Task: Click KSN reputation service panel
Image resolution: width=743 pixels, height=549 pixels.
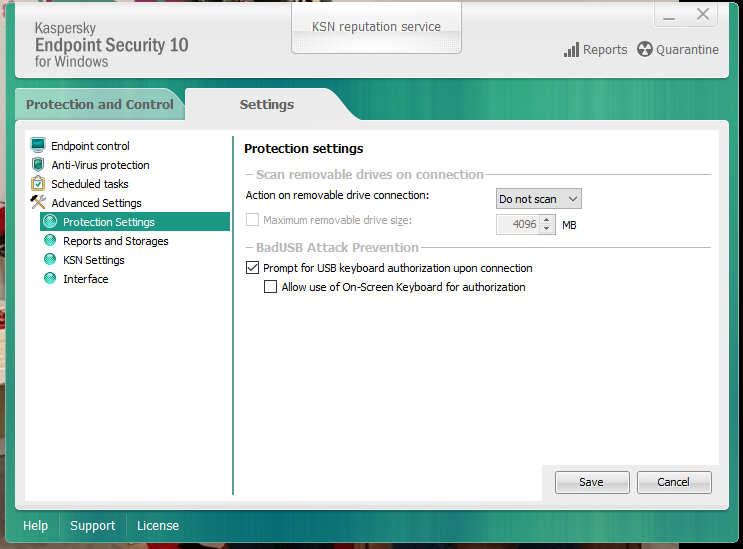Action: [376, 28]
